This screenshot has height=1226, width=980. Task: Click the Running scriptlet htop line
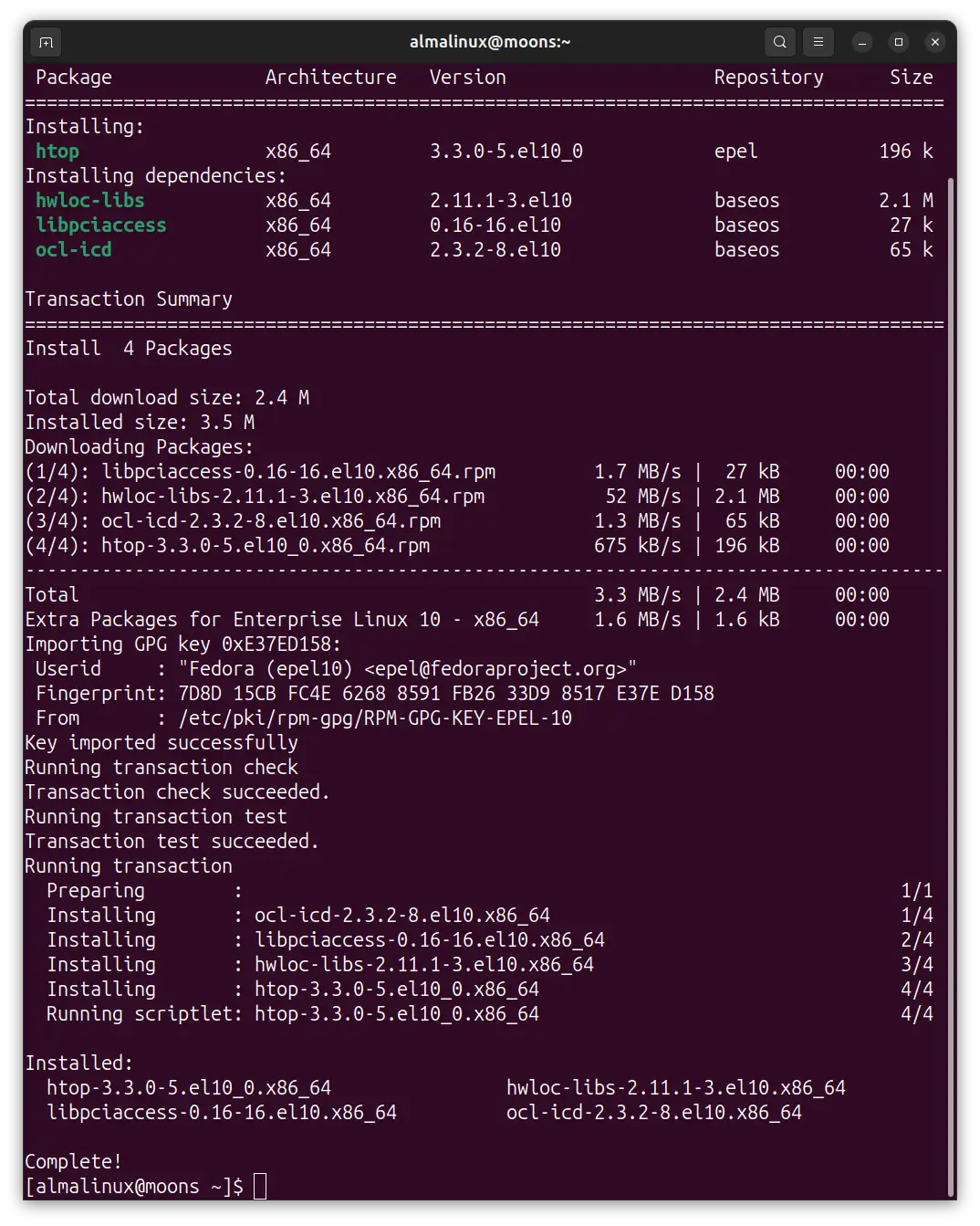[x=490, y=1014]
